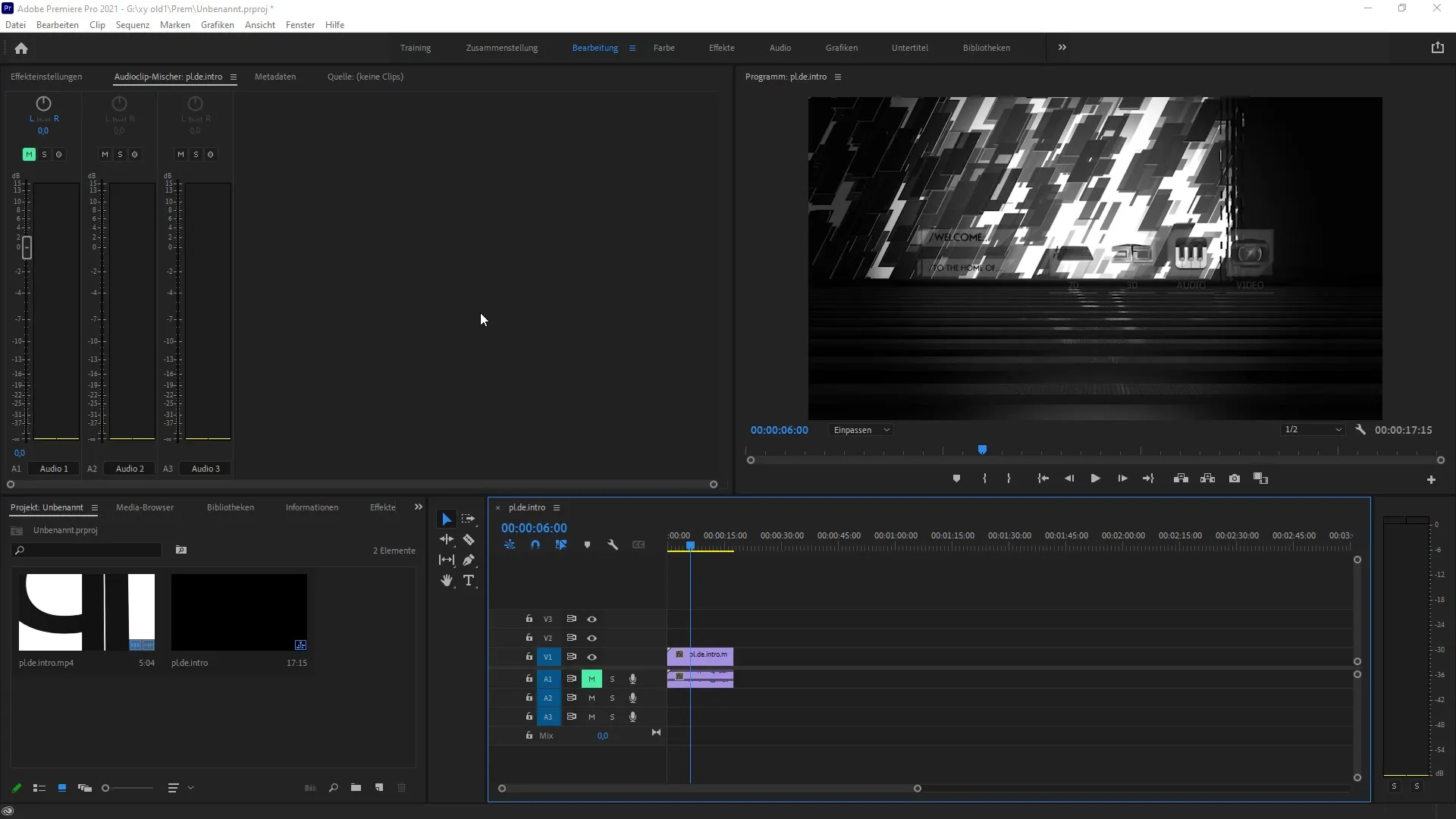Screen dimensions: 1456x819
Task: Unmute track A1 in the timeline
Action: tap(591, 679)
